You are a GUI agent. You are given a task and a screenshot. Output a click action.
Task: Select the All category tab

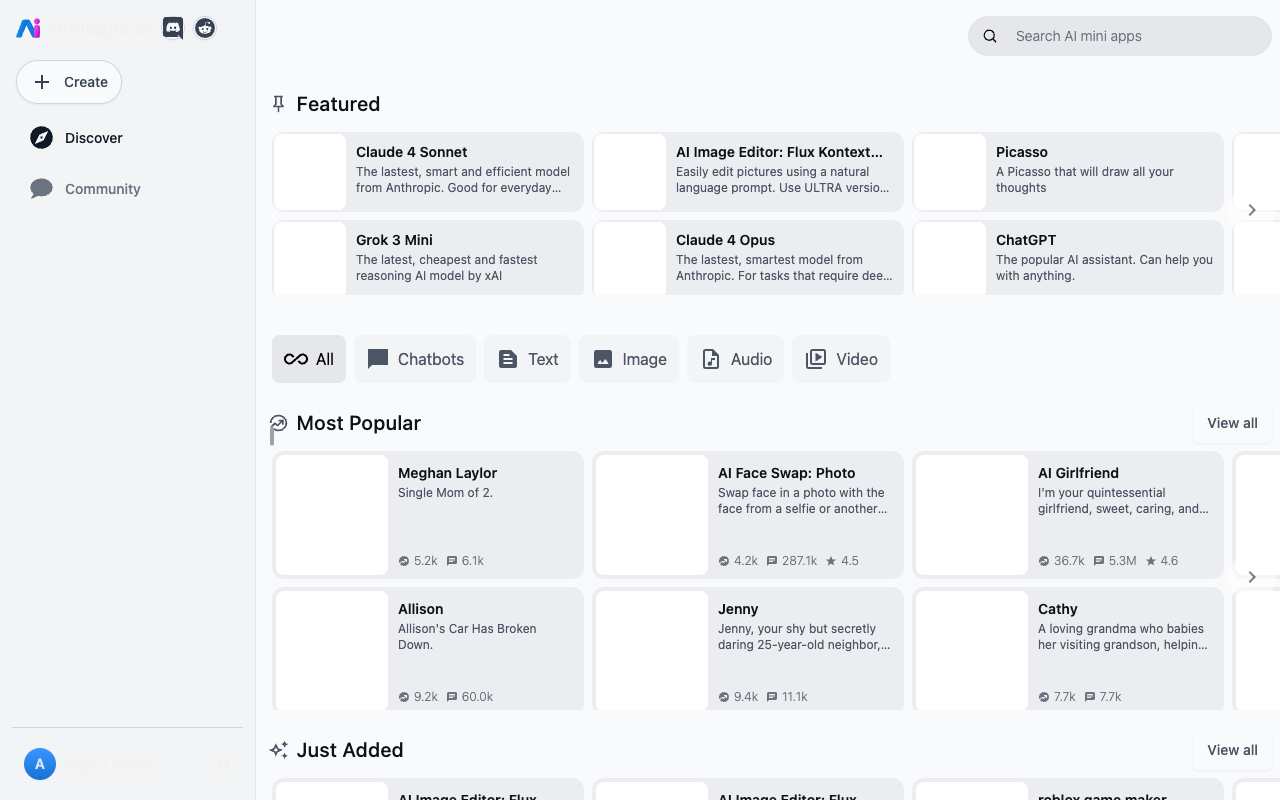point(309,359)
